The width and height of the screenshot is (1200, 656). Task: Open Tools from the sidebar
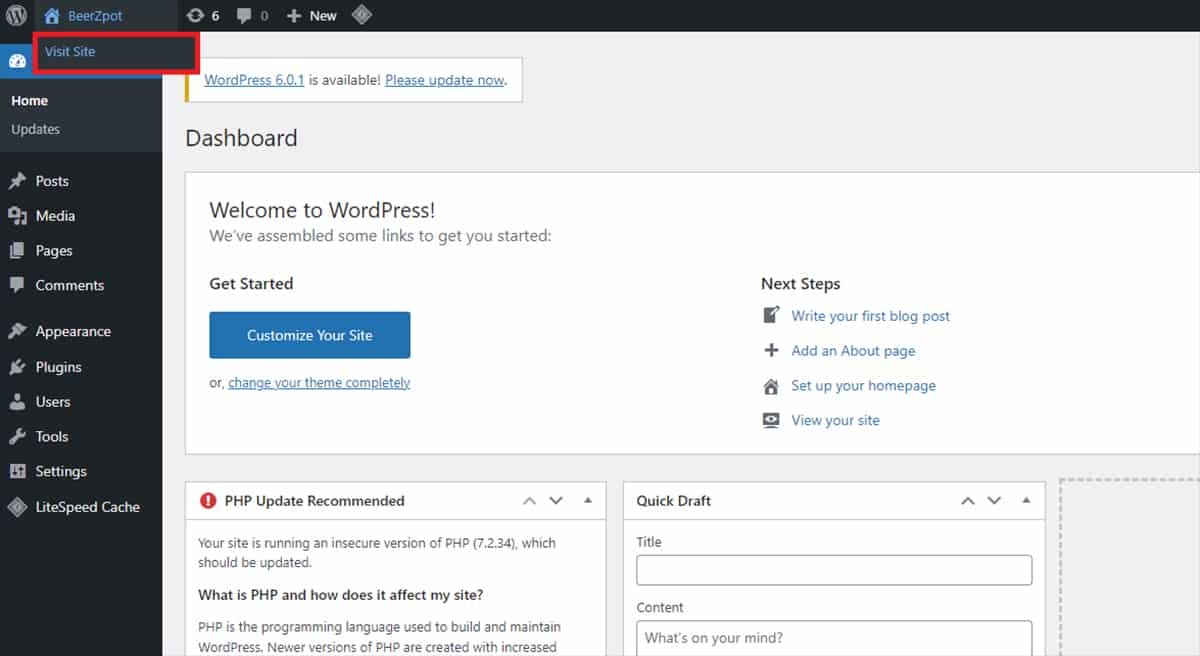[51, 437]
